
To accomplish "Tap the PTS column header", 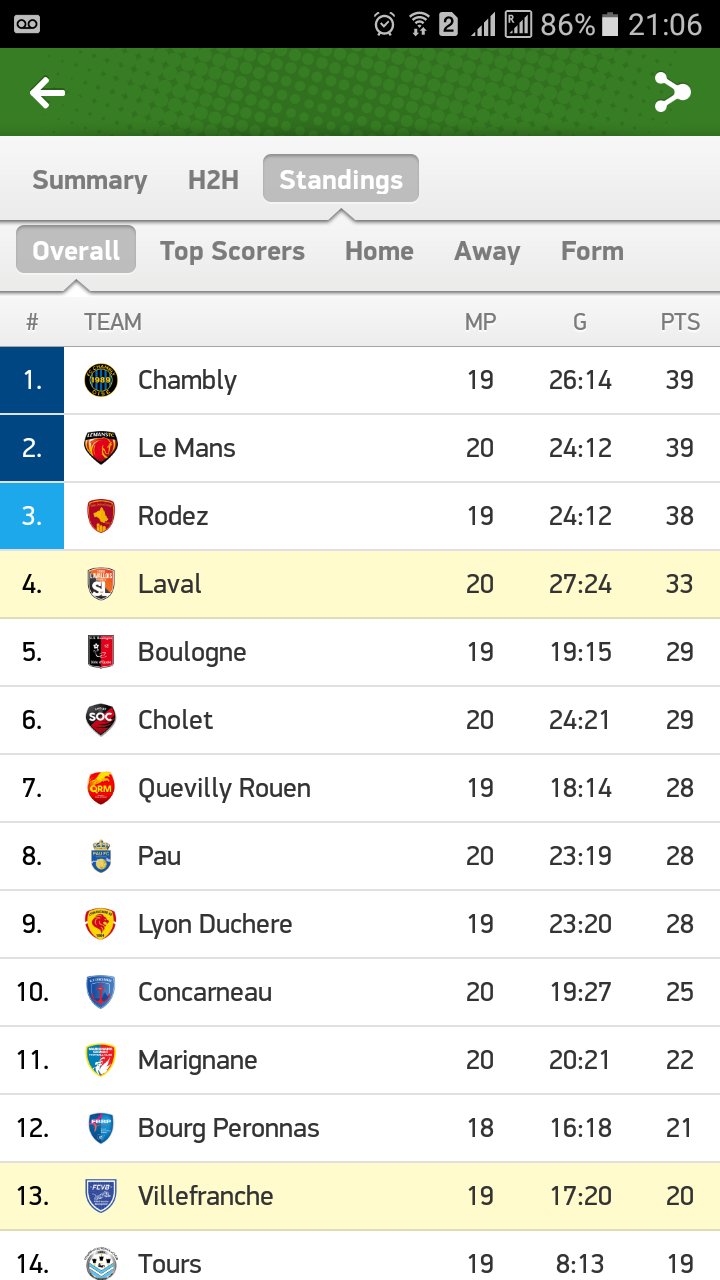I will pos(680,322).
